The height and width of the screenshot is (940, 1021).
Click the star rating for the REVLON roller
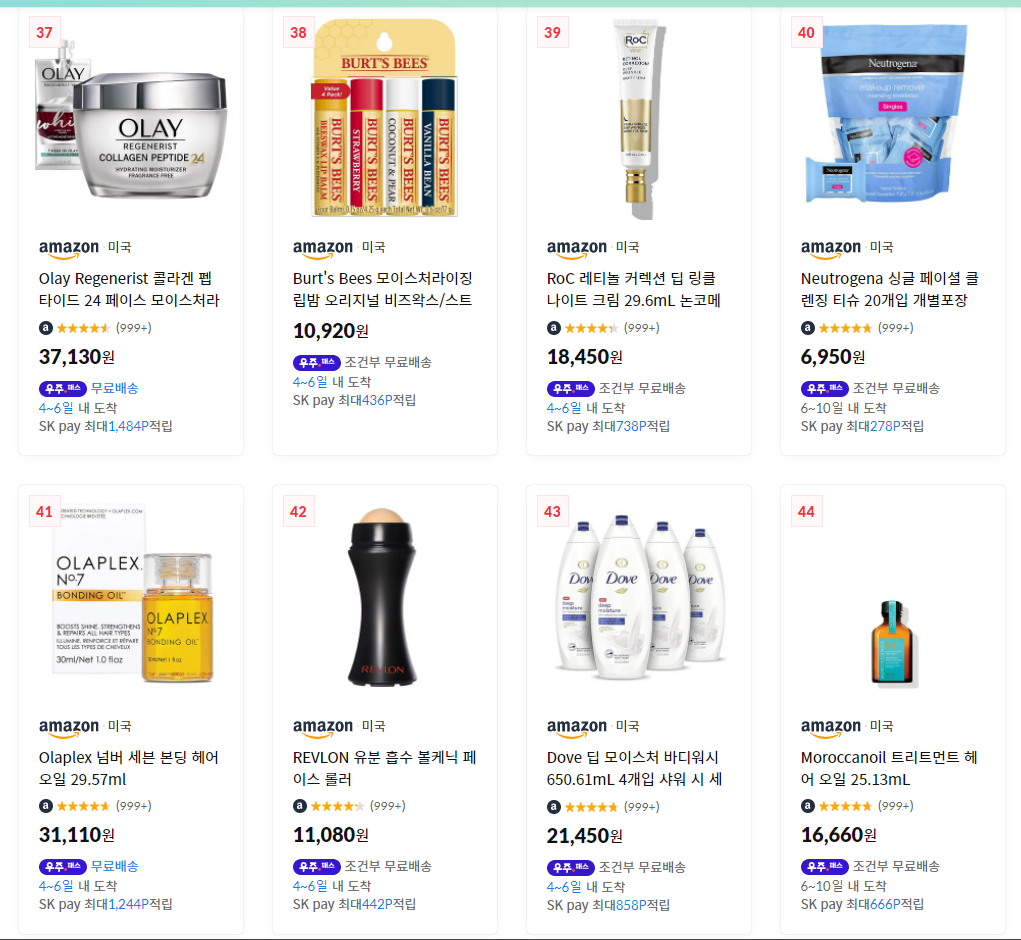pos(337,807)
